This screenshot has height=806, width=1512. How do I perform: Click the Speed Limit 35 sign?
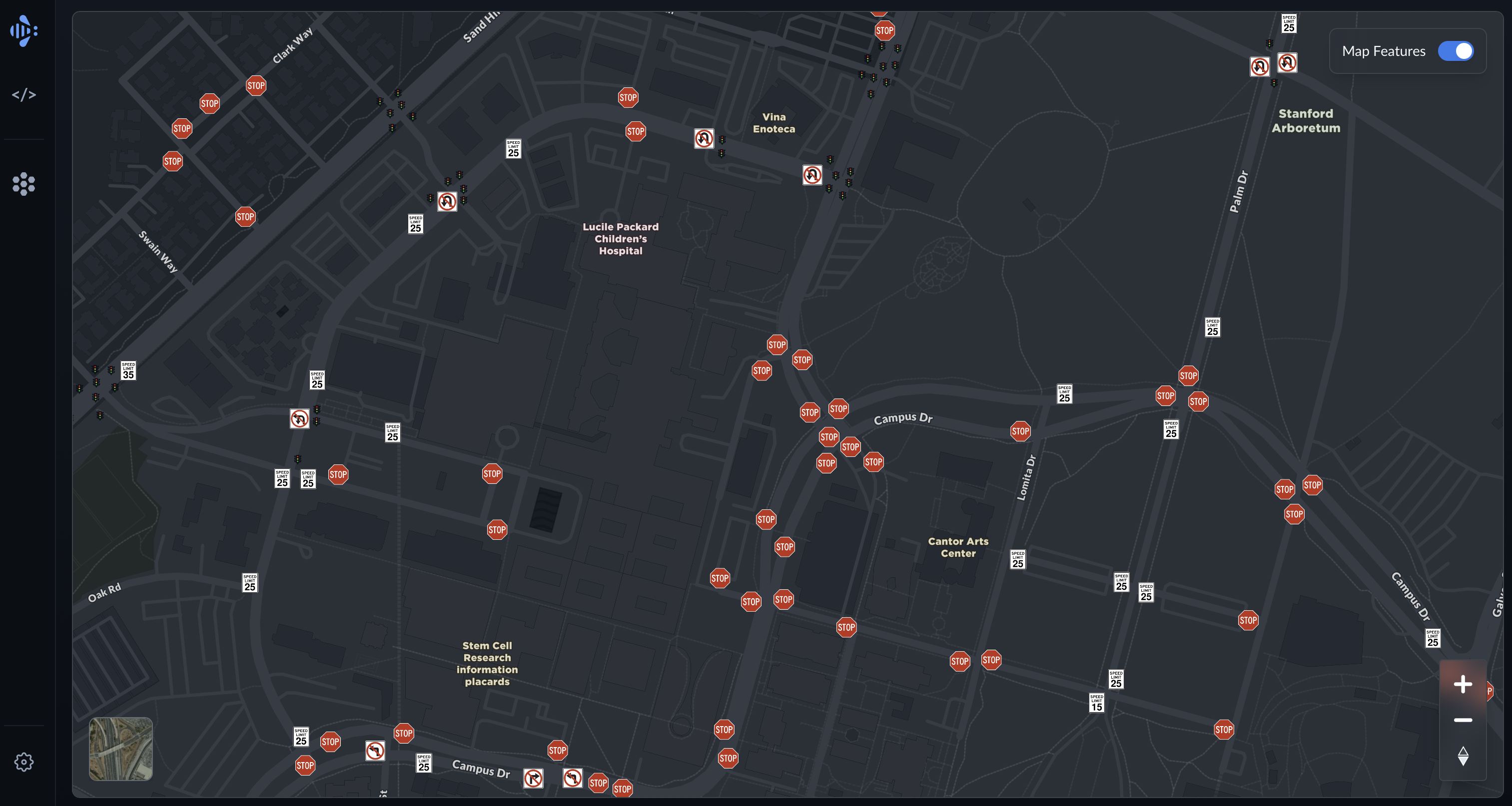point(128,371)
